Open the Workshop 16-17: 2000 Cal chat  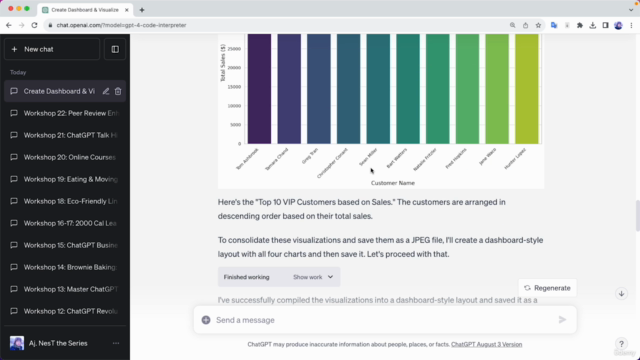pyautogui.click(x=65, y=223)
